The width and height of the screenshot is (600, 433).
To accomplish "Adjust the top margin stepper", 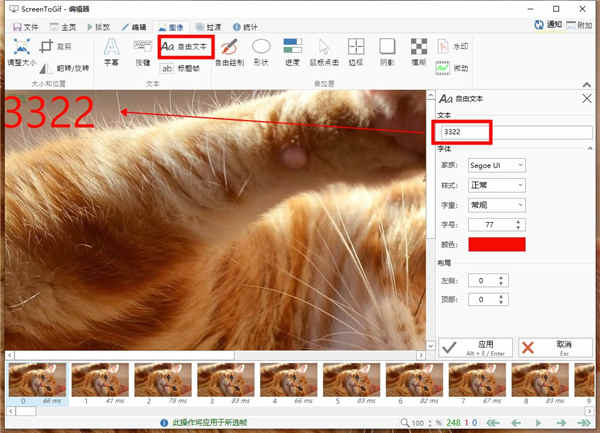I will 501,299.
